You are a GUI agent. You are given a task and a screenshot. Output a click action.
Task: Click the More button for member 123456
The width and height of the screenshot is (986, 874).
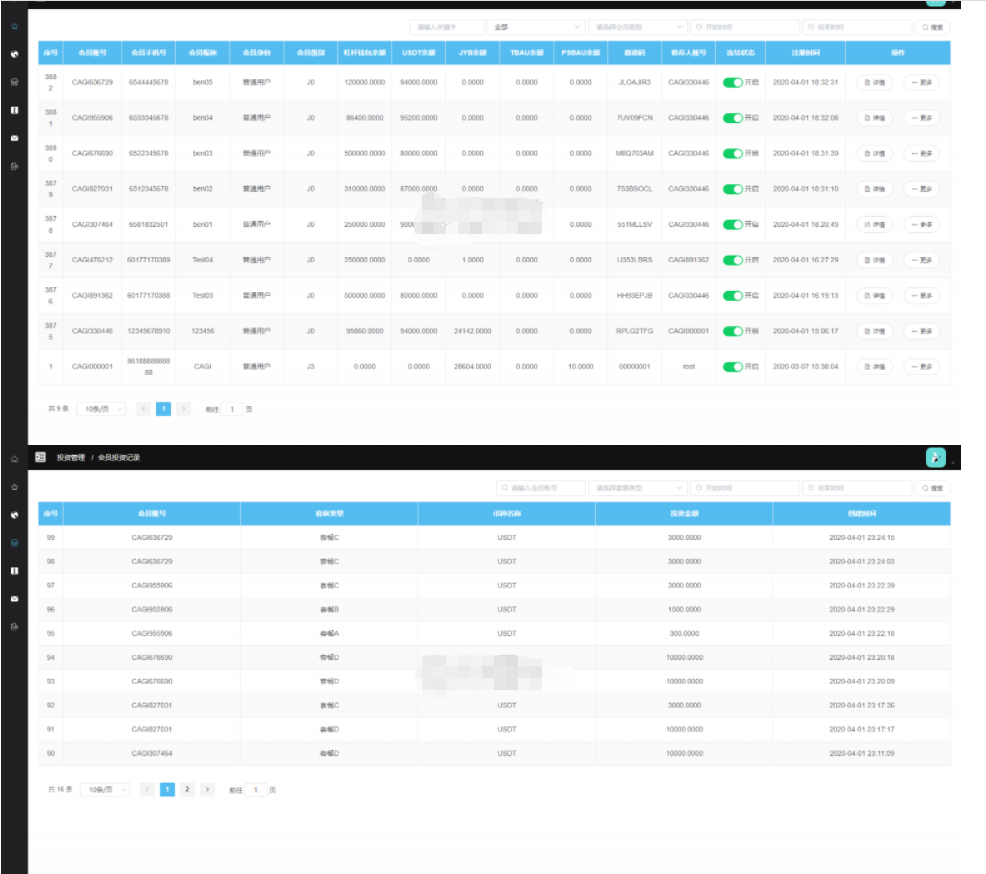pyautogui.click(x=921, y=331)
